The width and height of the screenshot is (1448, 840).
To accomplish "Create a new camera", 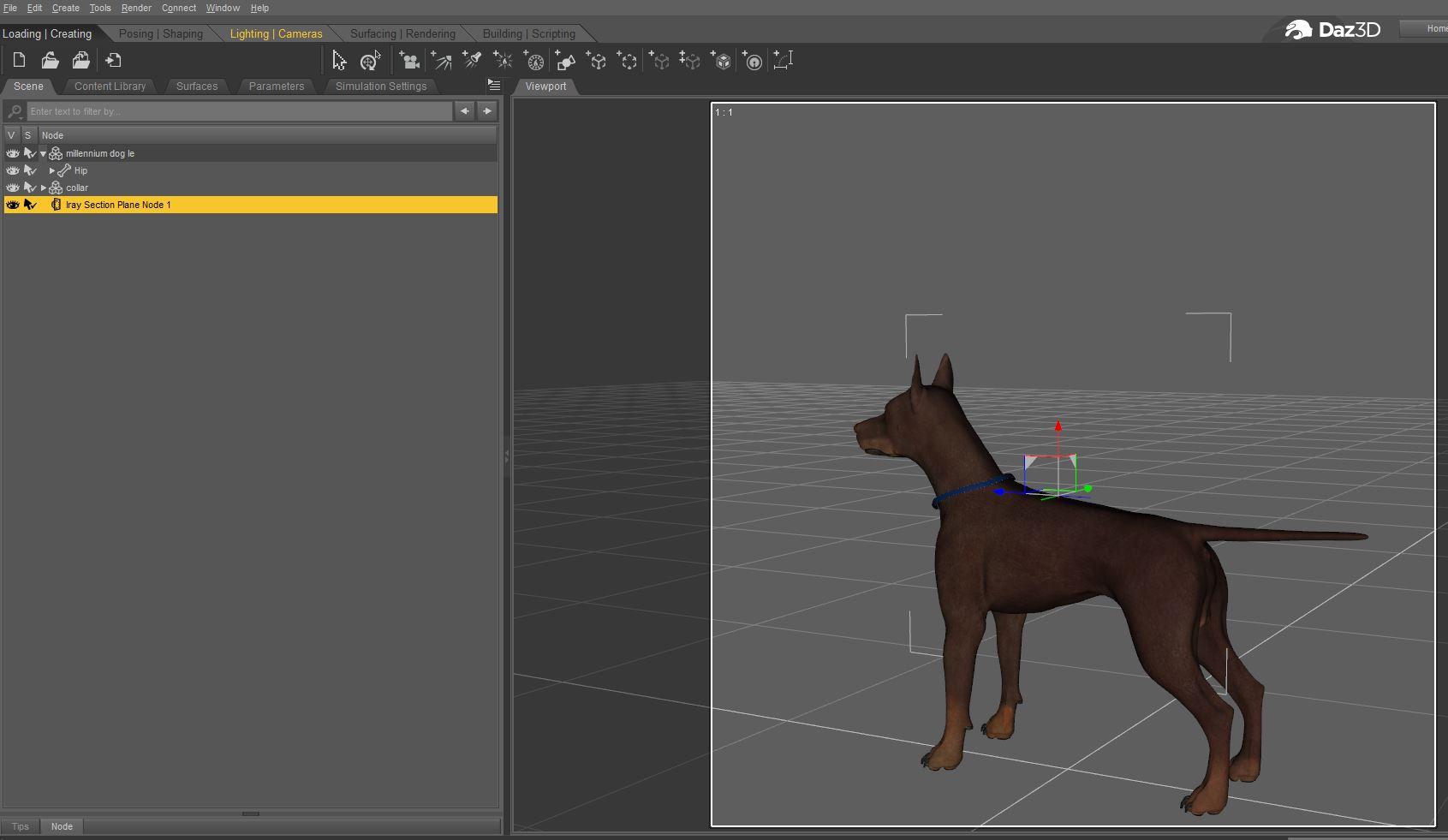I will click(409, 60).
